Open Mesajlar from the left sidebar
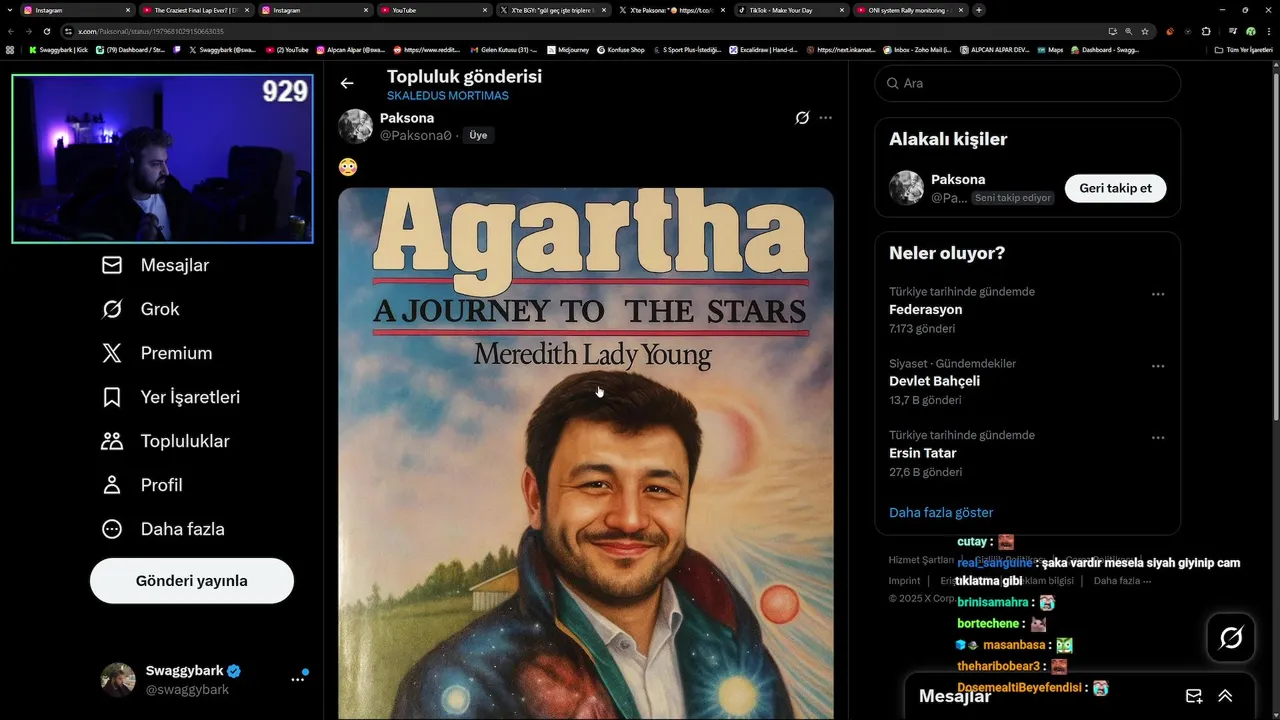This screenshot has height=720, width=1280. pyautogui.click(x=155, y=265)
